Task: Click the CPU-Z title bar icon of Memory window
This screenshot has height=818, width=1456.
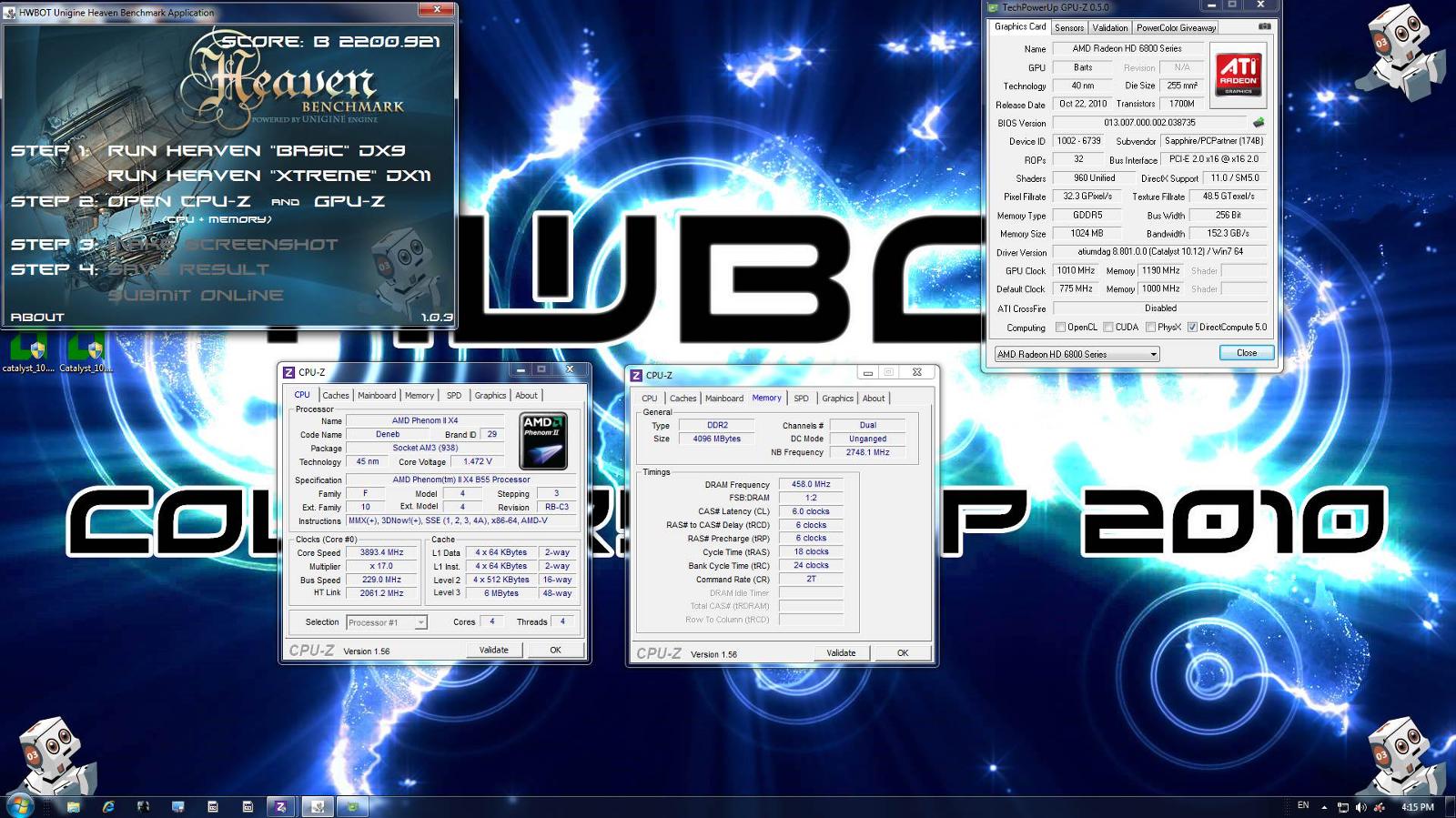Action: 636,375
